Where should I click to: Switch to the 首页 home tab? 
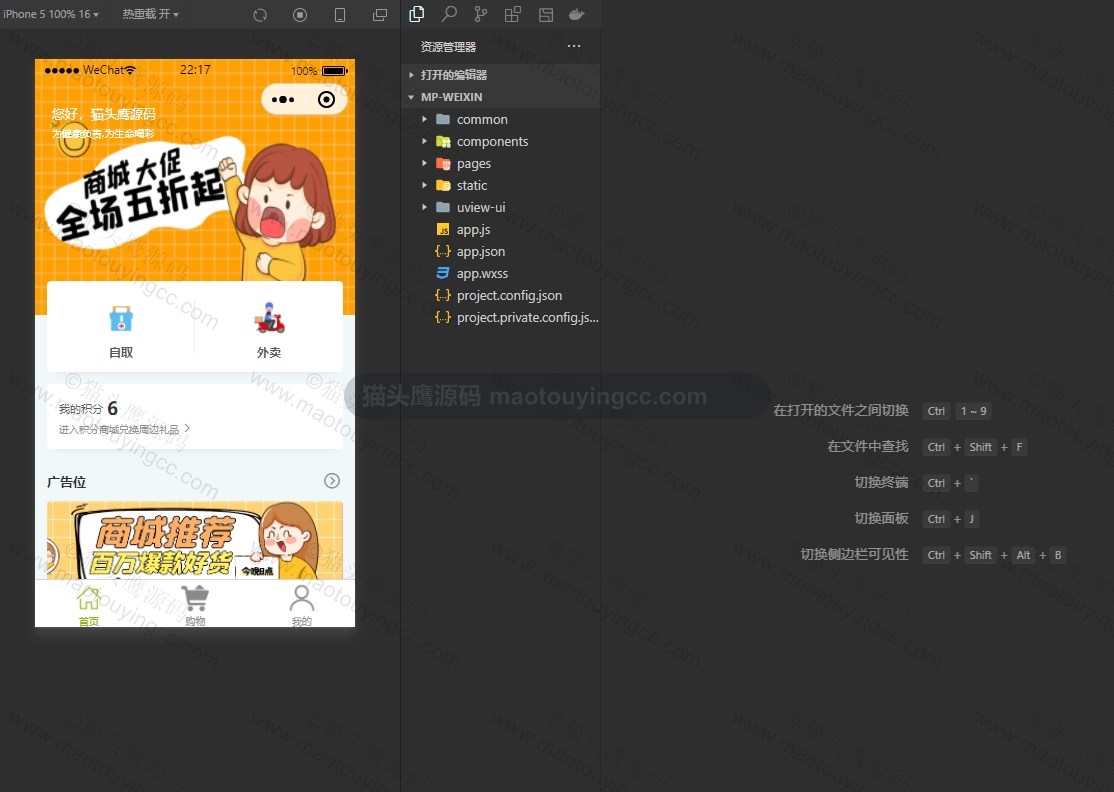[88, 604]
